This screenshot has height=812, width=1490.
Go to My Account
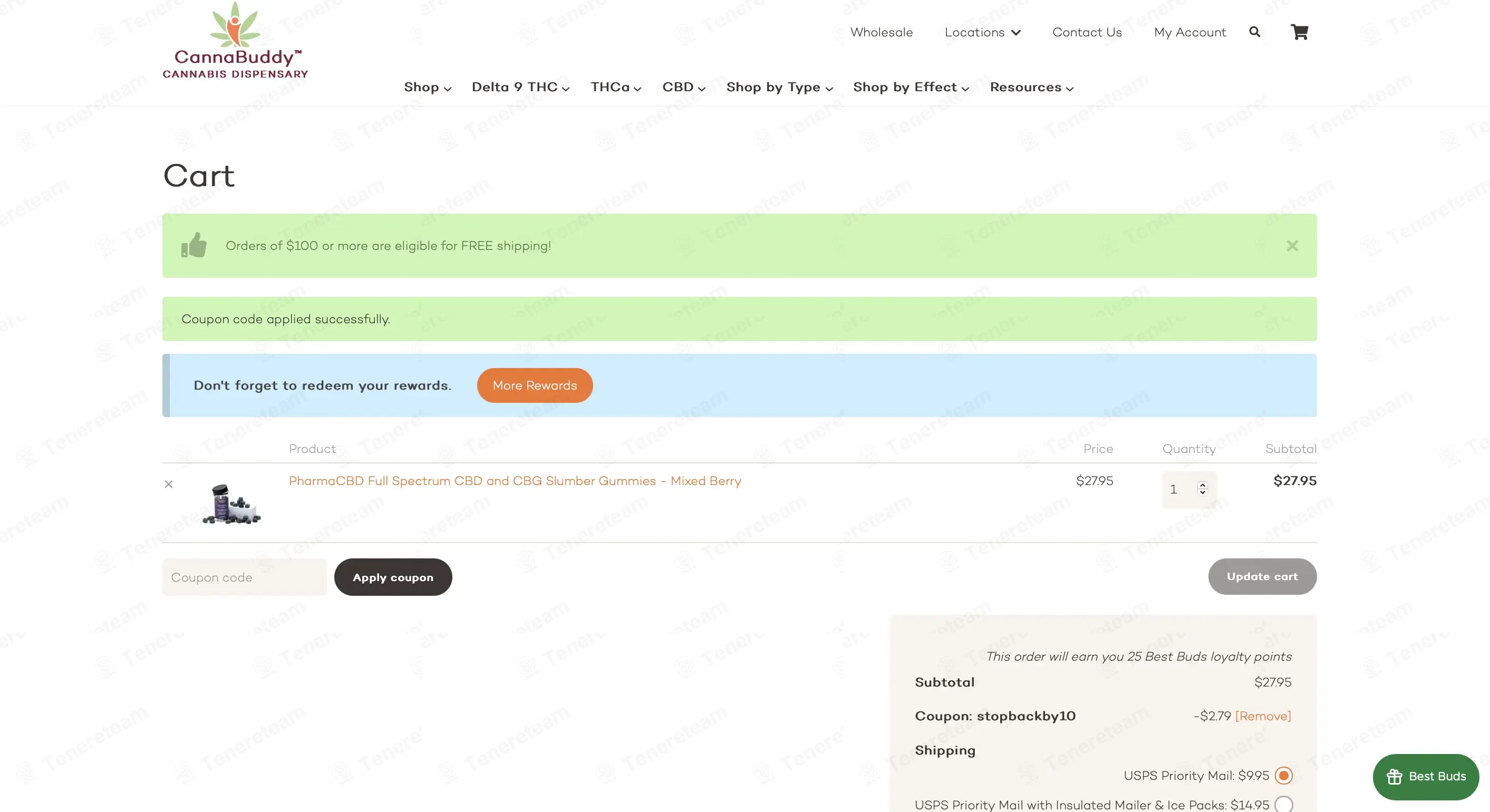(x=1190, y=32)
